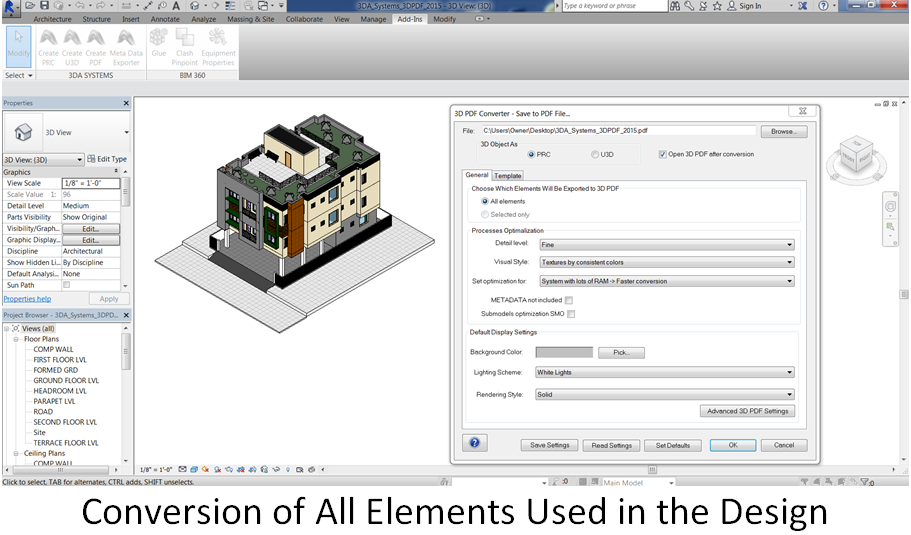Open the Meta Data Exporter tool
This screenshot has width=911, height=535.
(126, 48)
